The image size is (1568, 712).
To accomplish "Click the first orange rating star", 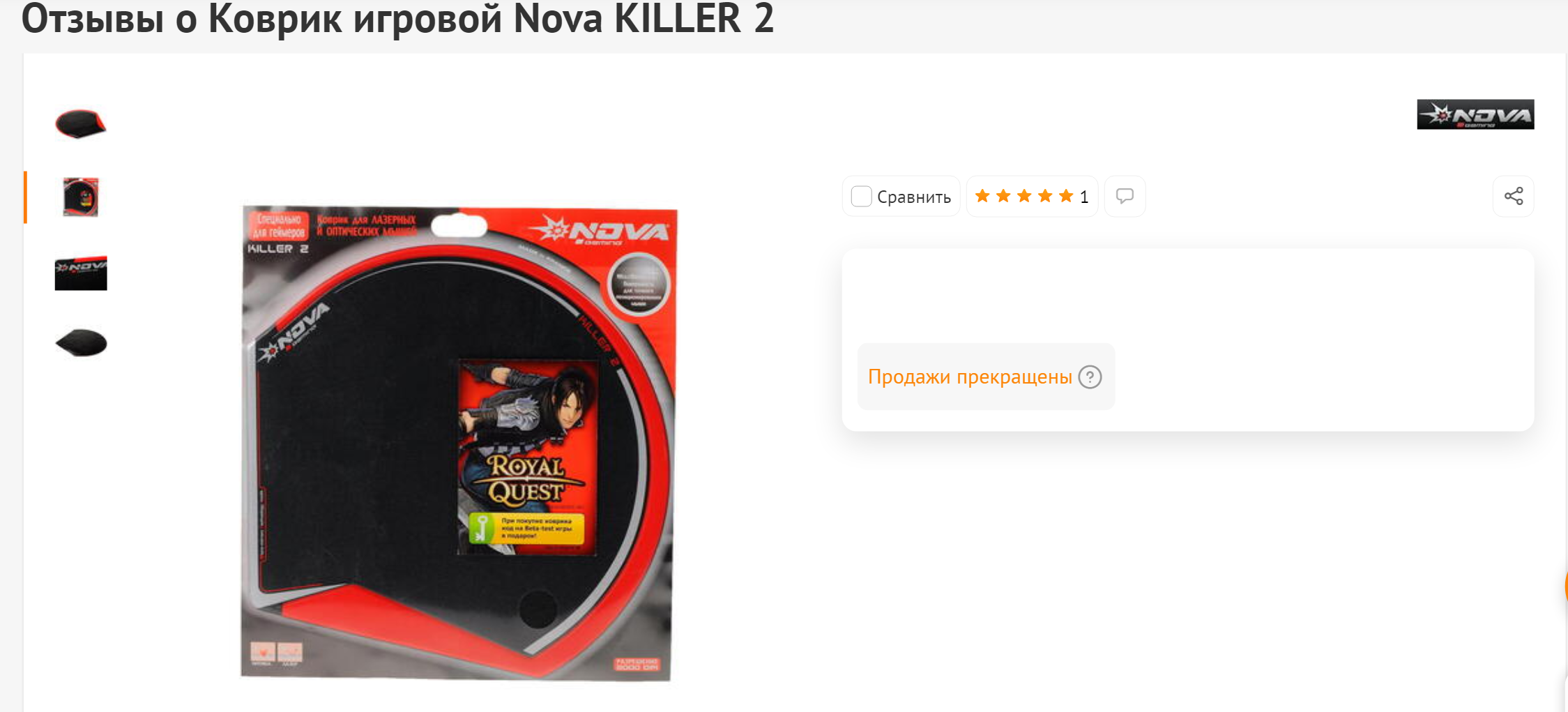I will point(982,196).
